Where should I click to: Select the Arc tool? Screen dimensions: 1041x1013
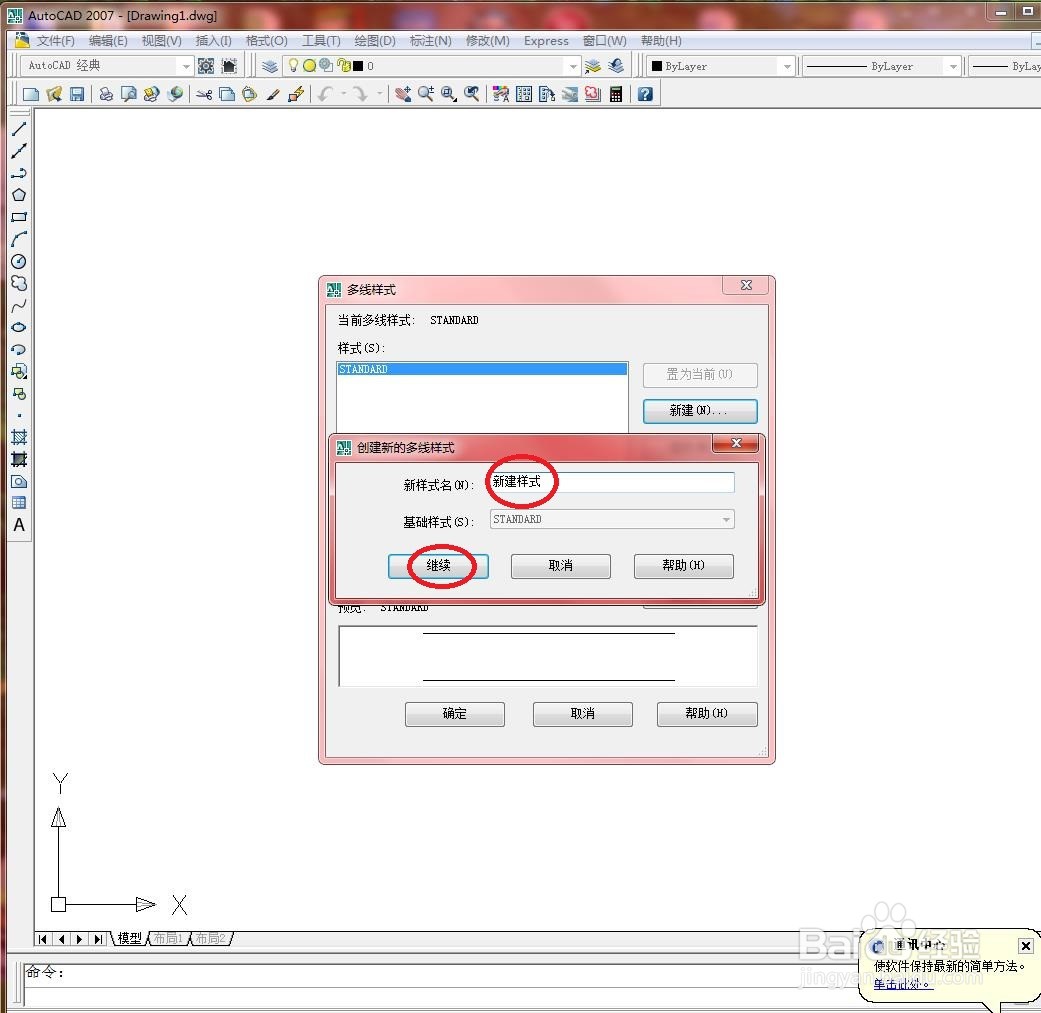[x=19, y=239]
